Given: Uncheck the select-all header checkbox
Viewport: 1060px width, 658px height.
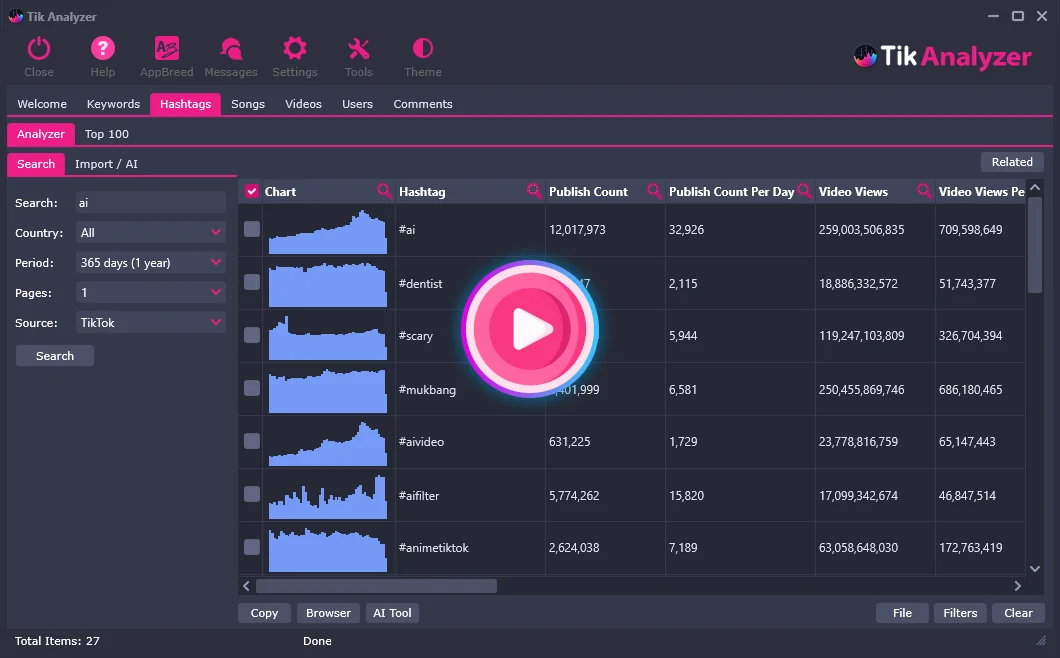Looking at the screenshot, I should [x=252, y=192].
